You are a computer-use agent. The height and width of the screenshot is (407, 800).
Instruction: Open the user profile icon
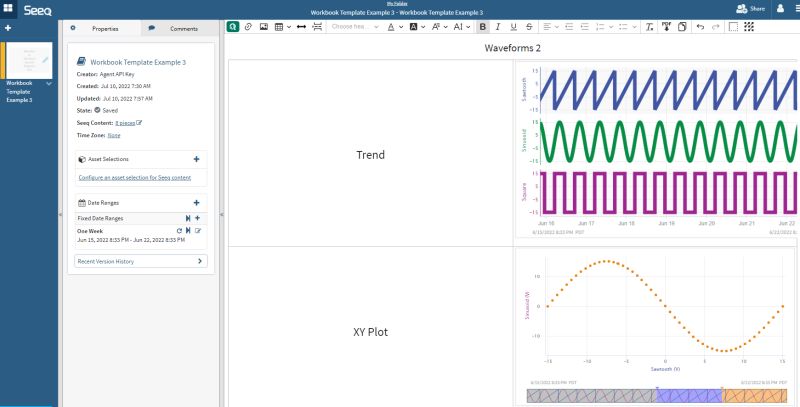(x=780, y=9)
